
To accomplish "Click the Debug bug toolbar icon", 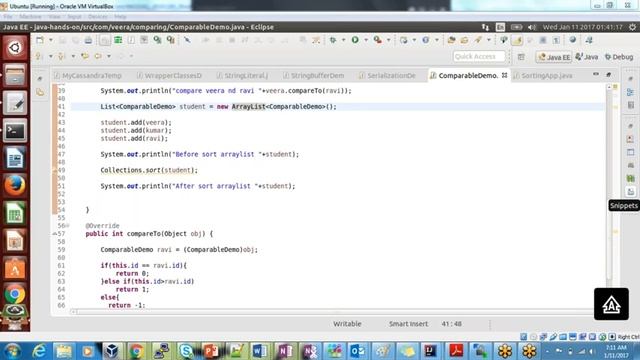I will point(333,40).
